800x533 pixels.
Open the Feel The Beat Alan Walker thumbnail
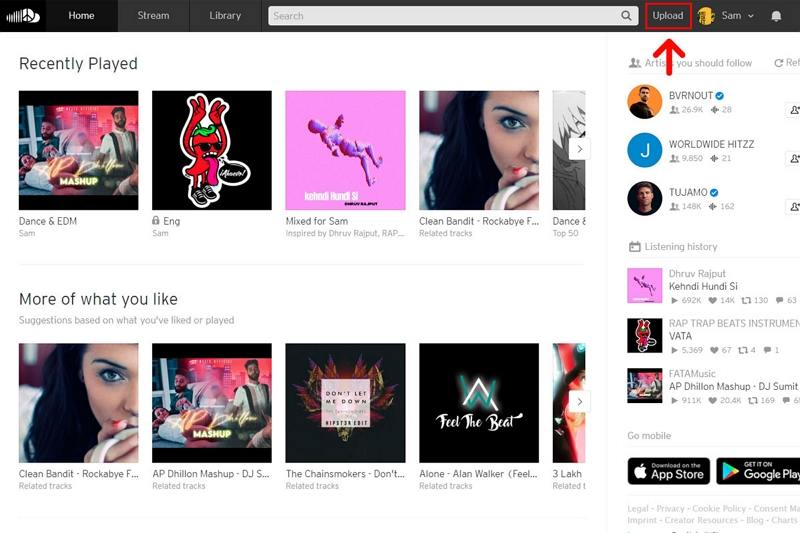(x=479, y=403)
